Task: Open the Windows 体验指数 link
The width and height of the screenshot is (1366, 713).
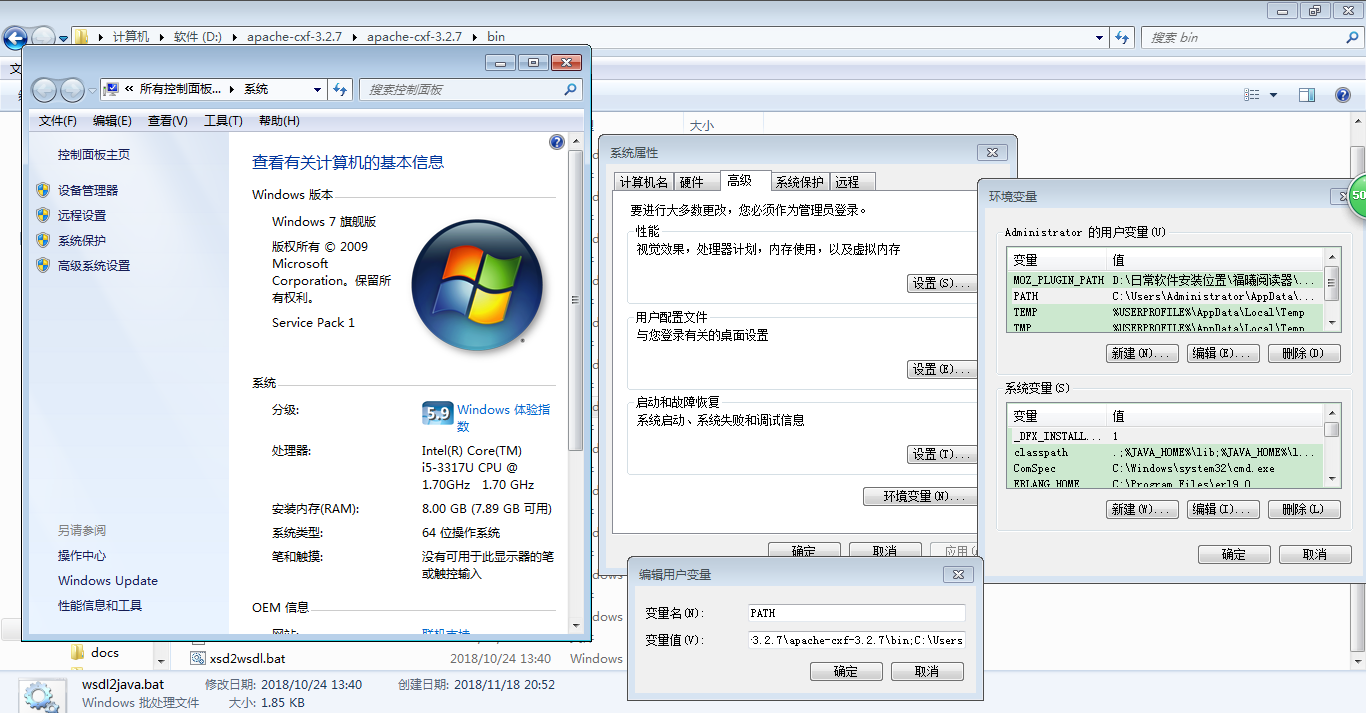Action: coord(503,418)
